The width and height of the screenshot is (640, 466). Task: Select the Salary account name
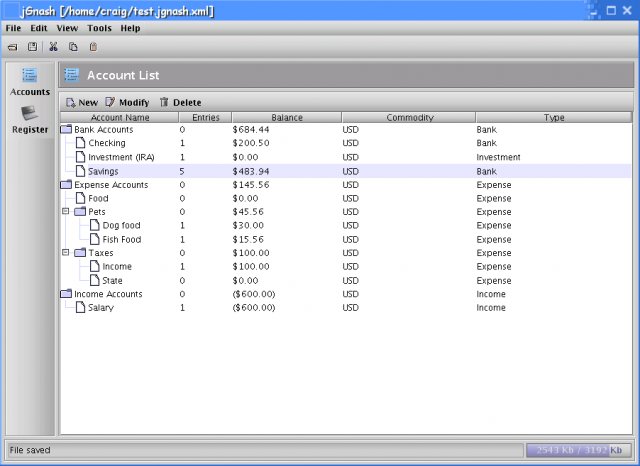point(101,308)
